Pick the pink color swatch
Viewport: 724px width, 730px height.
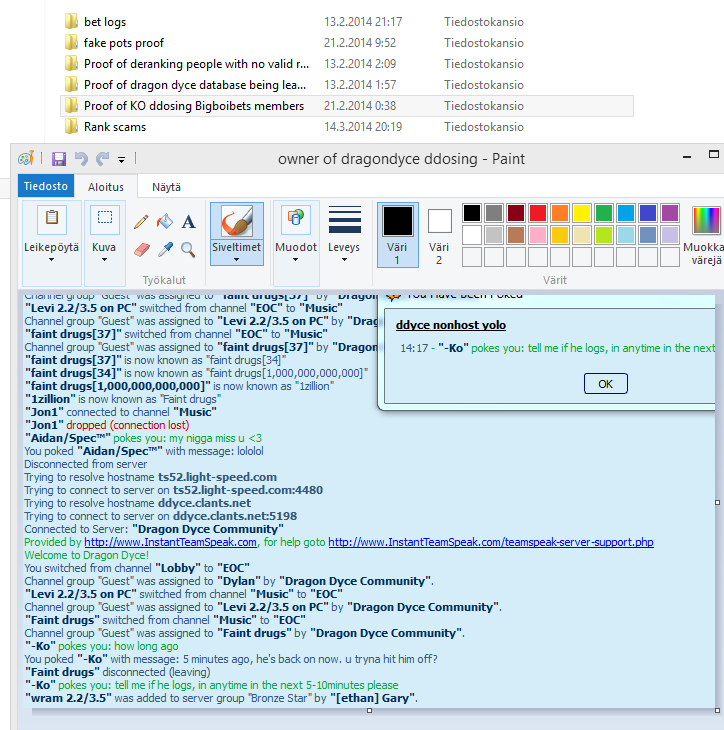click(x=538, y=235)
